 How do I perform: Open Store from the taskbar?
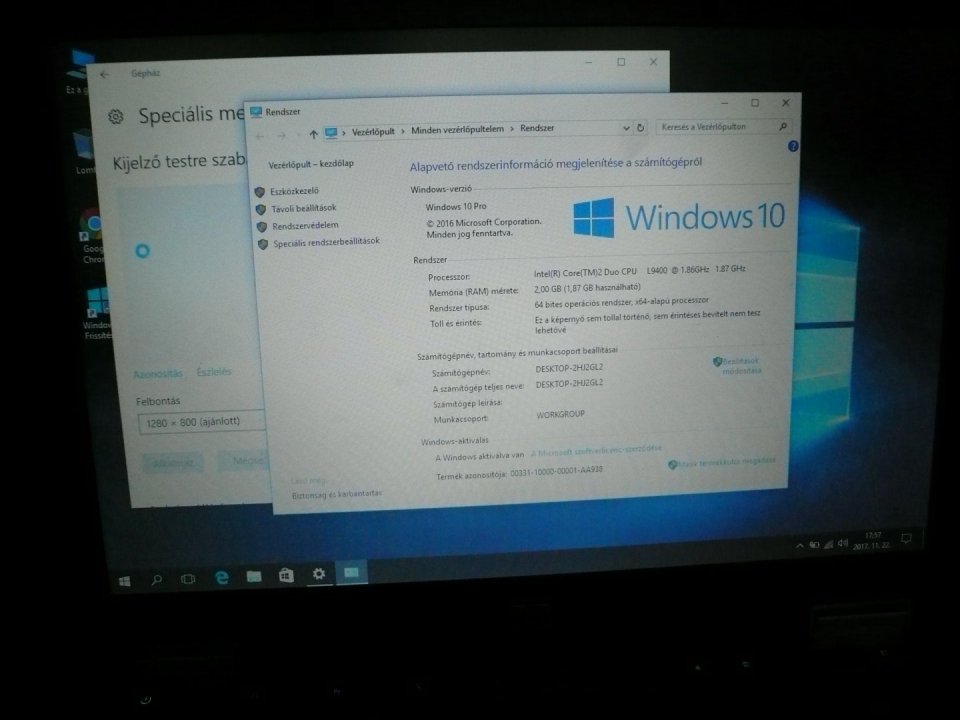[x=286, y=575]
